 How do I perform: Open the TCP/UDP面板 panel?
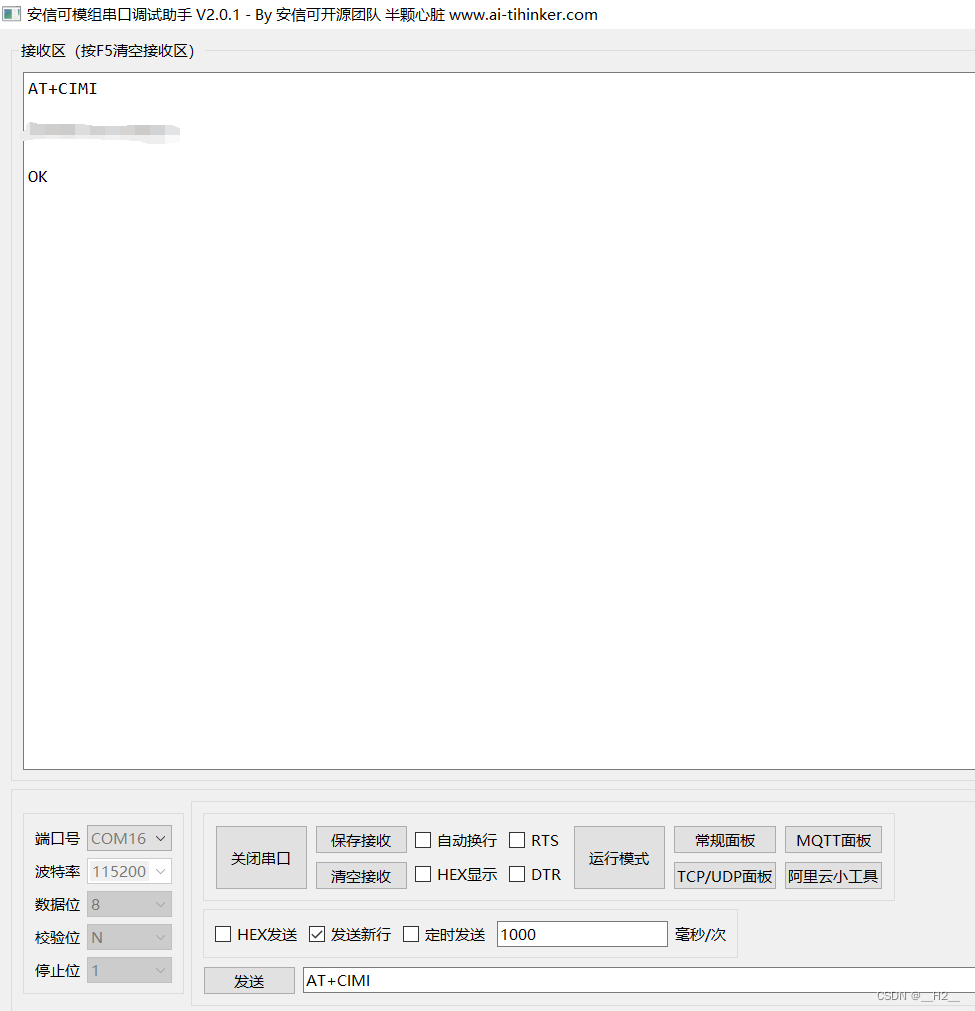pyautogui.click(x=724, y=875)
